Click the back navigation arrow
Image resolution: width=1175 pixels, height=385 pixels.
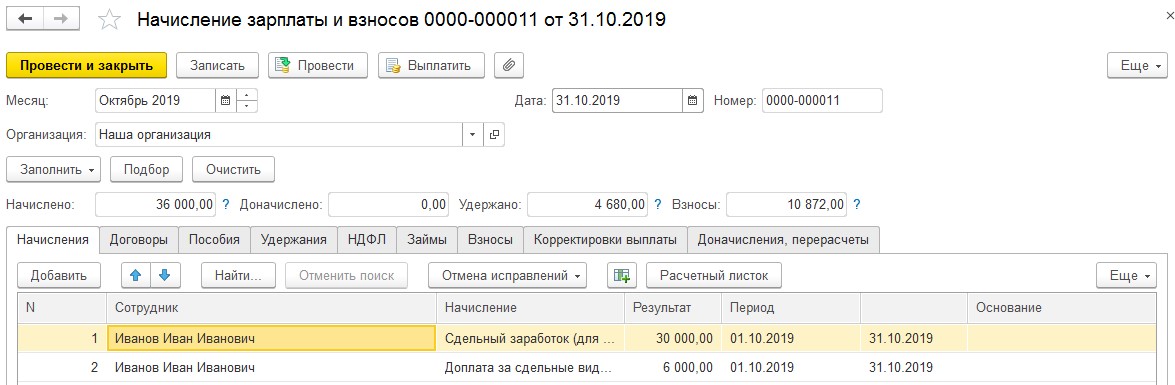(25, 19)
